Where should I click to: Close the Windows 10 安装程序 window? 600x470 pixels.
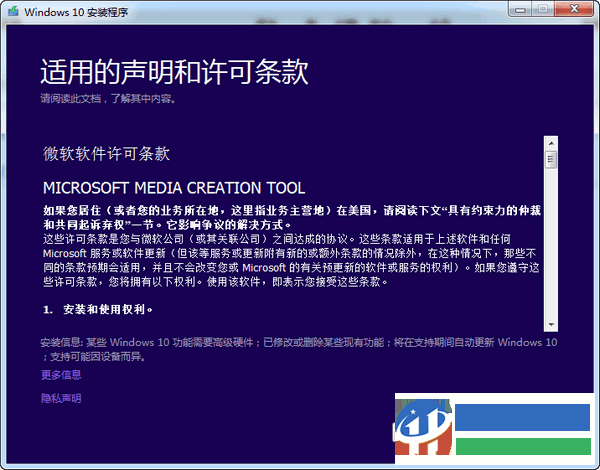(x=574, y=9)
